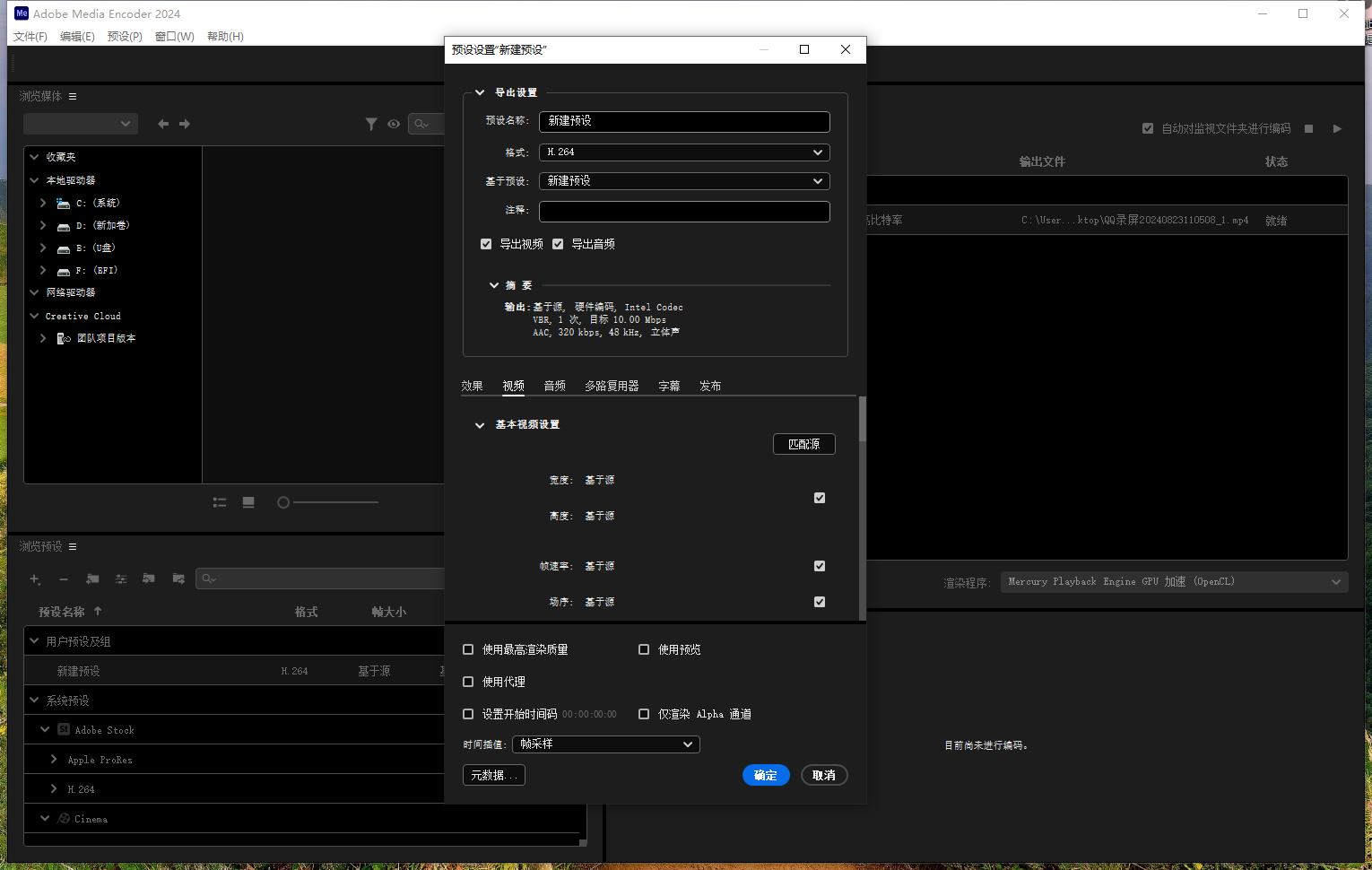The height and width of the screenshot is (870, 1372).
Task: Click the 匹配源 button
Action: pos(803,444)
